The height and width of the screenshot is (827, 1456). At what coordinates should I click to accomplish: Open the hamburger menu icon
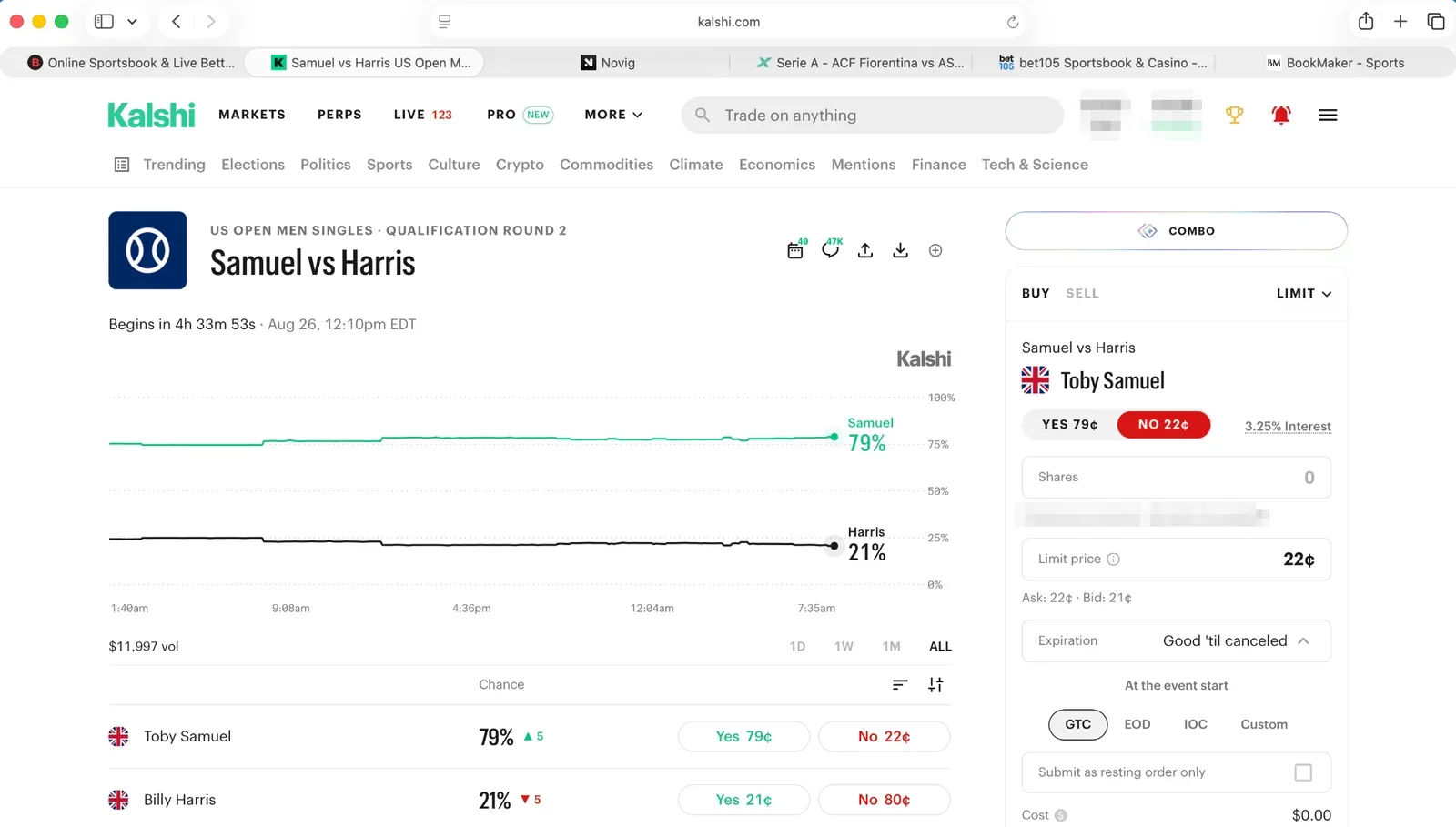click(x=1328, y=115)
